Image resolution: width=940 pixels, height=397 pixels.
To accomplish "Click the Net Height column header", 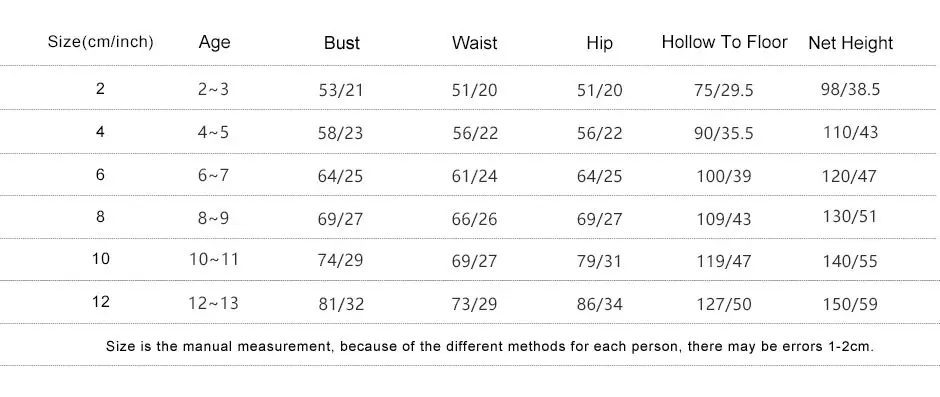I will (x=851, y=43).
